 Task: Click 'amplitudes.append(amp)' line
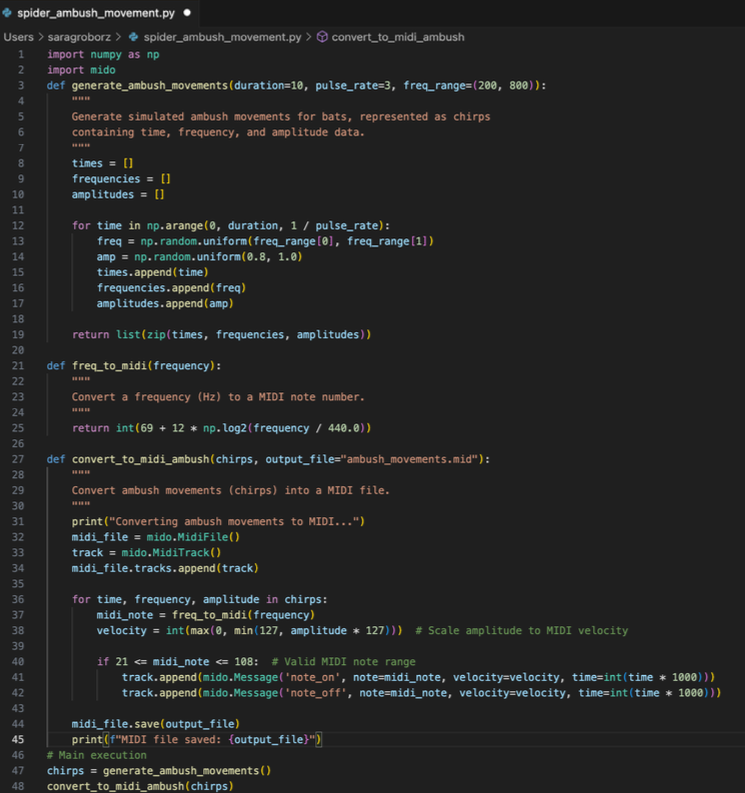[165, 303]
